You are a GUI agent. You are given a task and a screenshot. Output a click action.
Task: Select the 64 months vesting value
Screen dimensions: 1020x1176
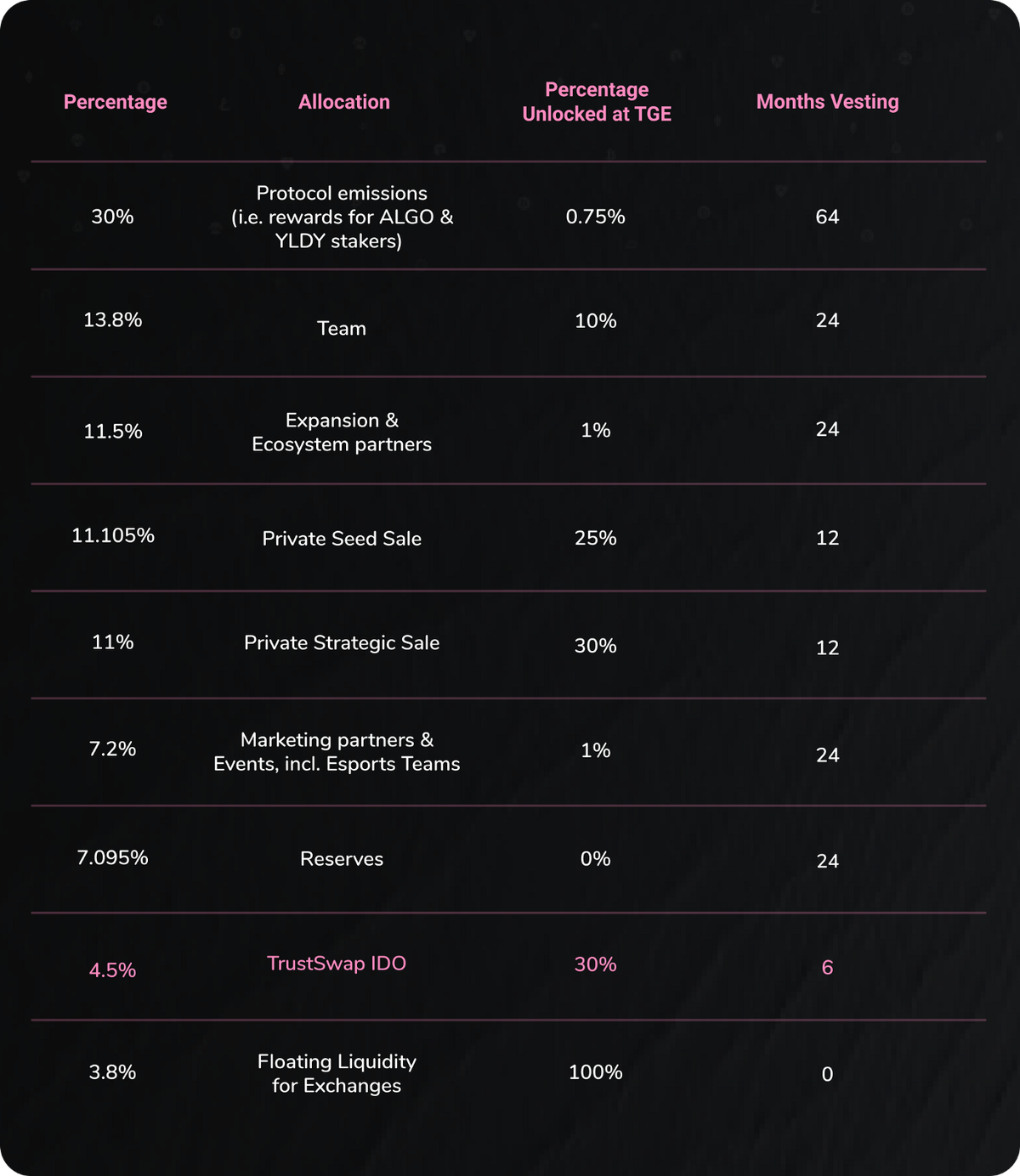(x=827, y=218)
